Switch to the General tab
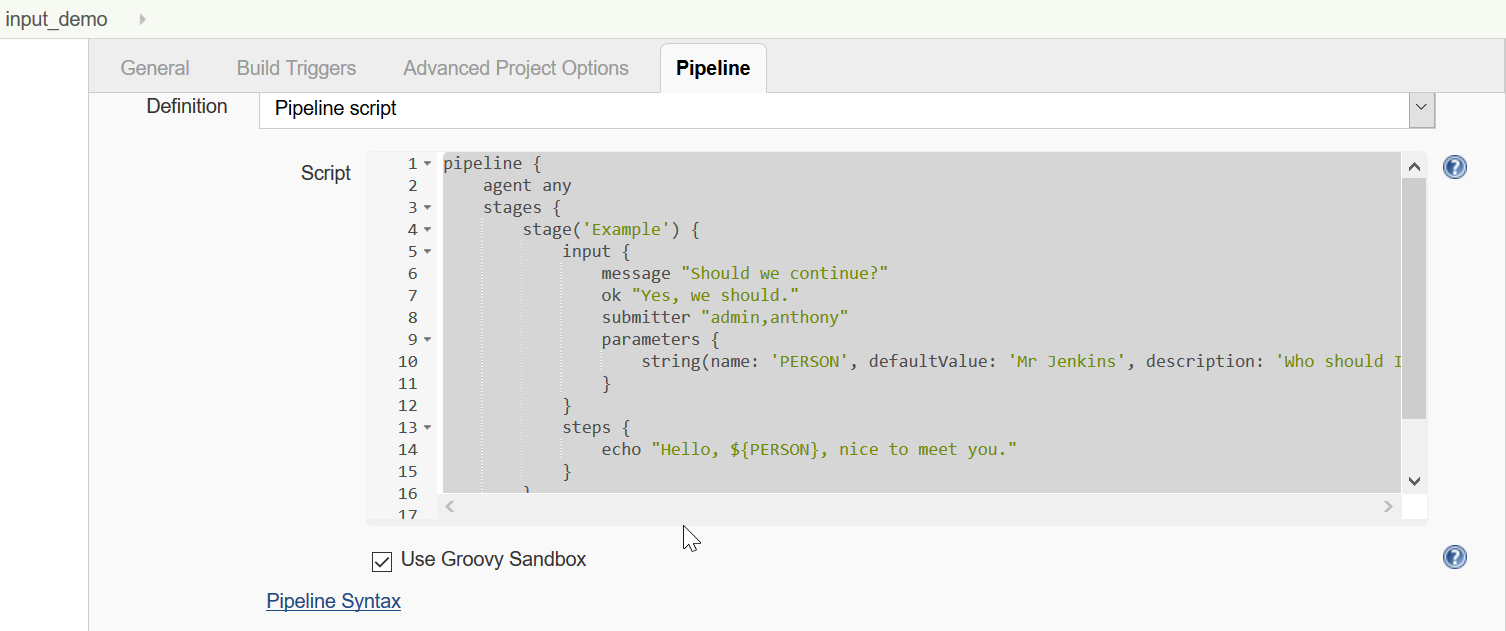This screenshot has height=631, width=1506. click(x=154, y=67)
